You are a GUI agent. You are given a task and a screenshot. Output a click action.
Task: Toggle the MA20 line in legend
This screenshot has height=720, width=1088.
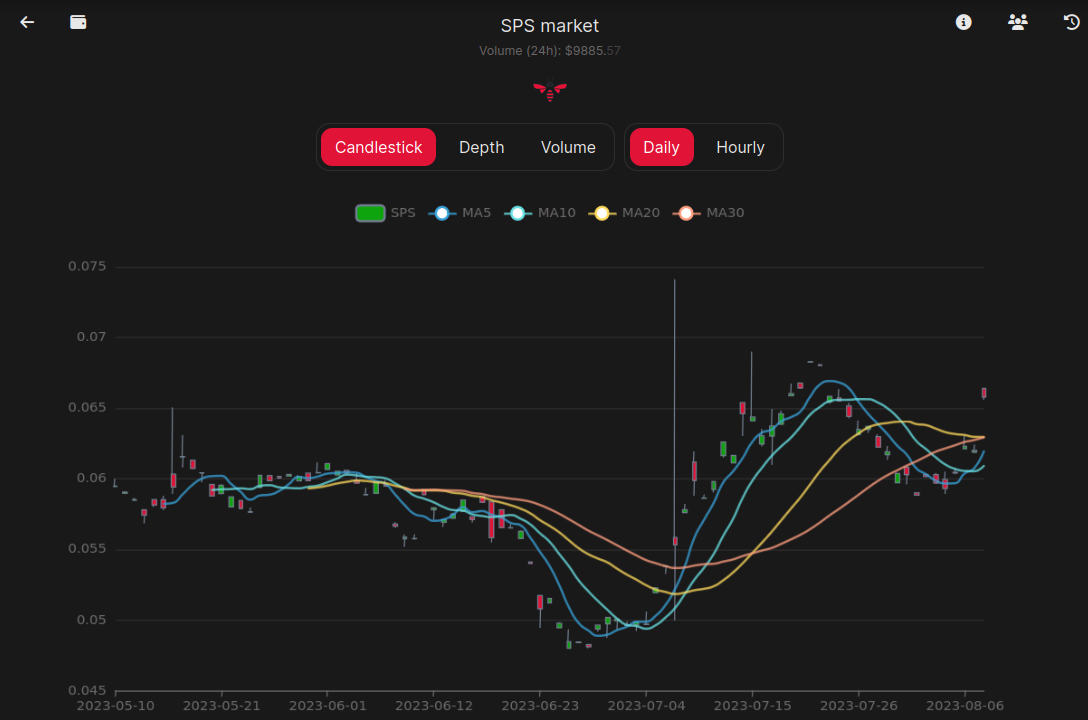[x=624, y=213]
